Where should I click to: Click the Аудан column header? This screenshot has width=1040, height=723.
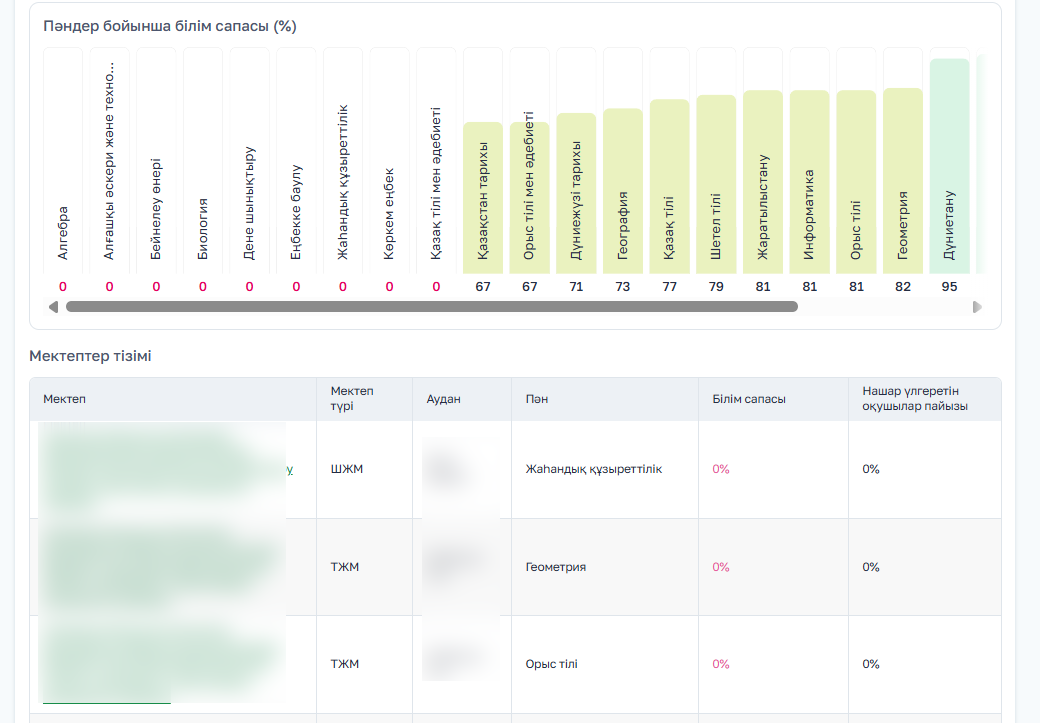tap(462, 399)
